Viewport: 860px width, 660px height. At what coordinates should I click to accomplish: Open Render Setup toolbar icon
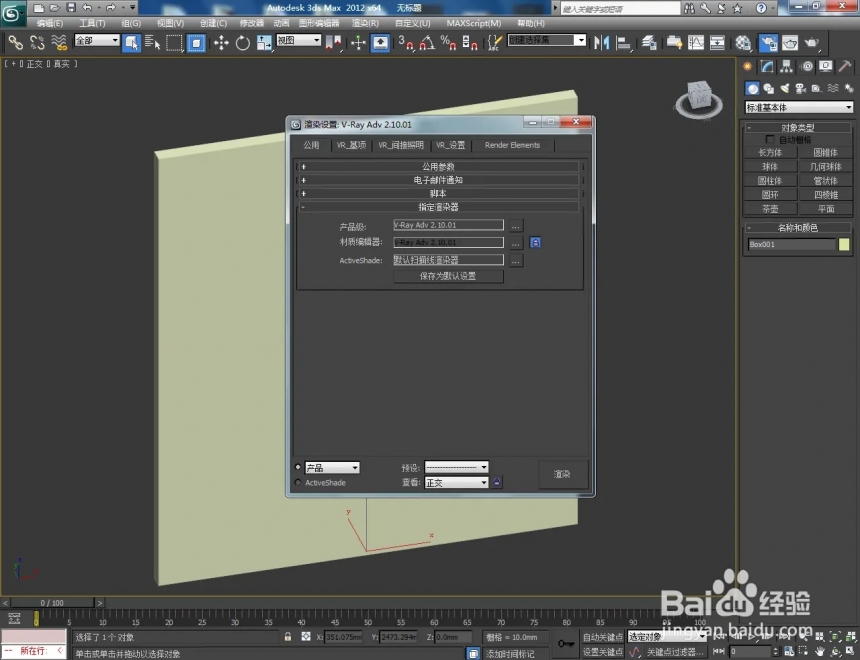pos(768,43)
